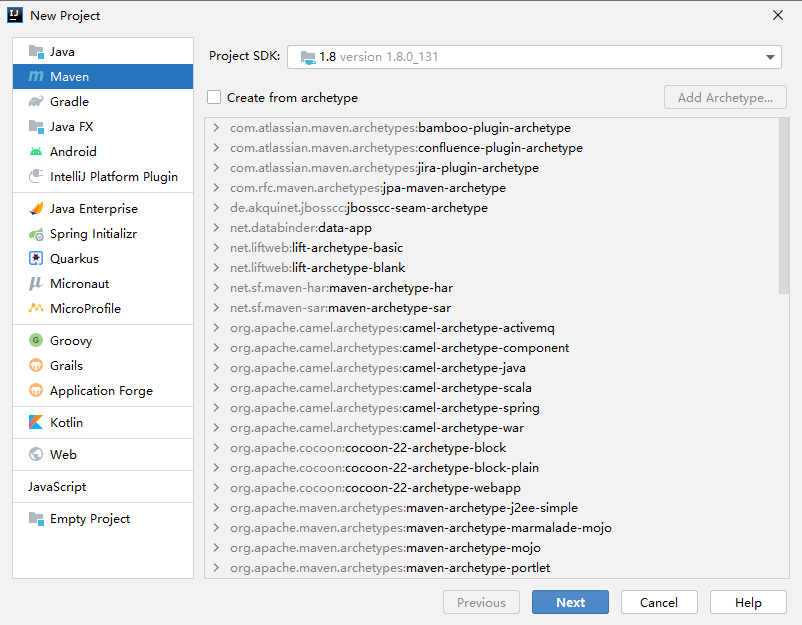
Task: Select cocoon-22-archetype-block row
Action: [492, 448]
